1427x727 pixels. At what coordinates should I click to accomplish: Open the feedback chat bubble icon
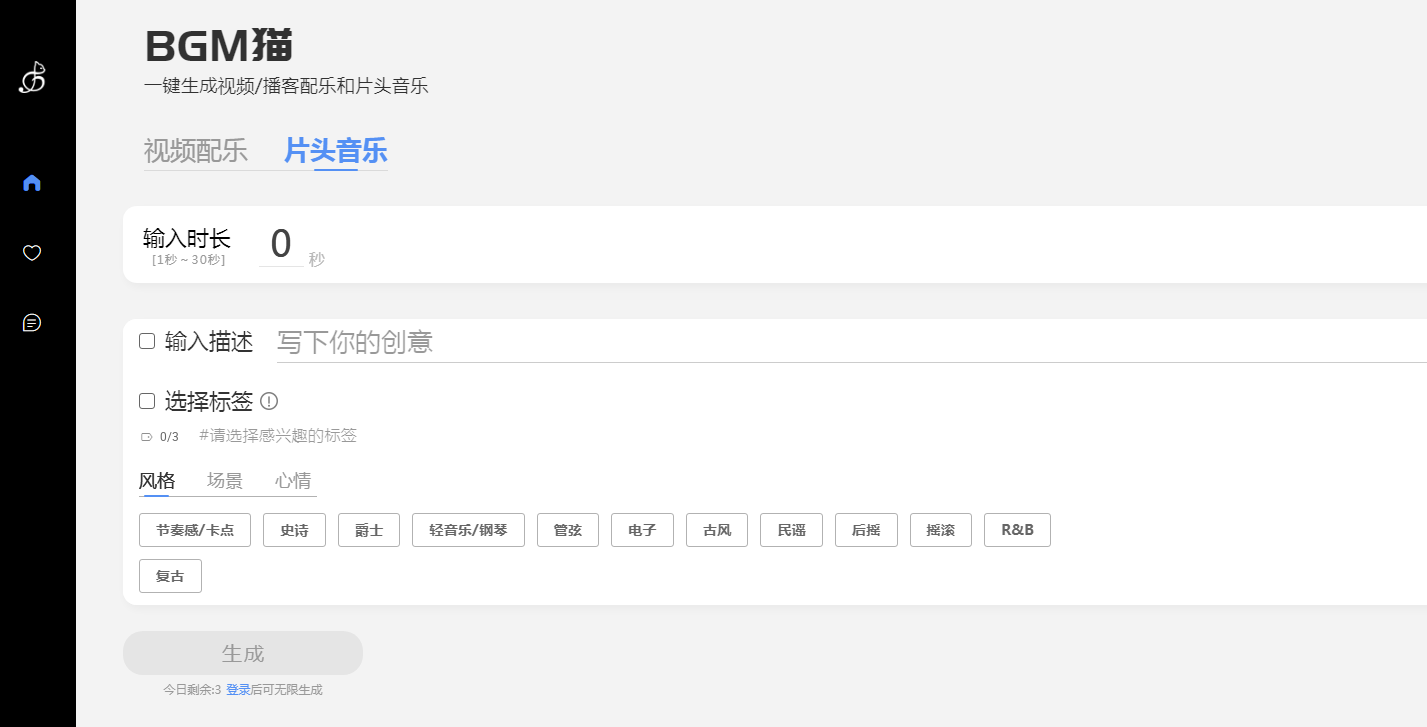pyautogui.click(x=32, y=323)
